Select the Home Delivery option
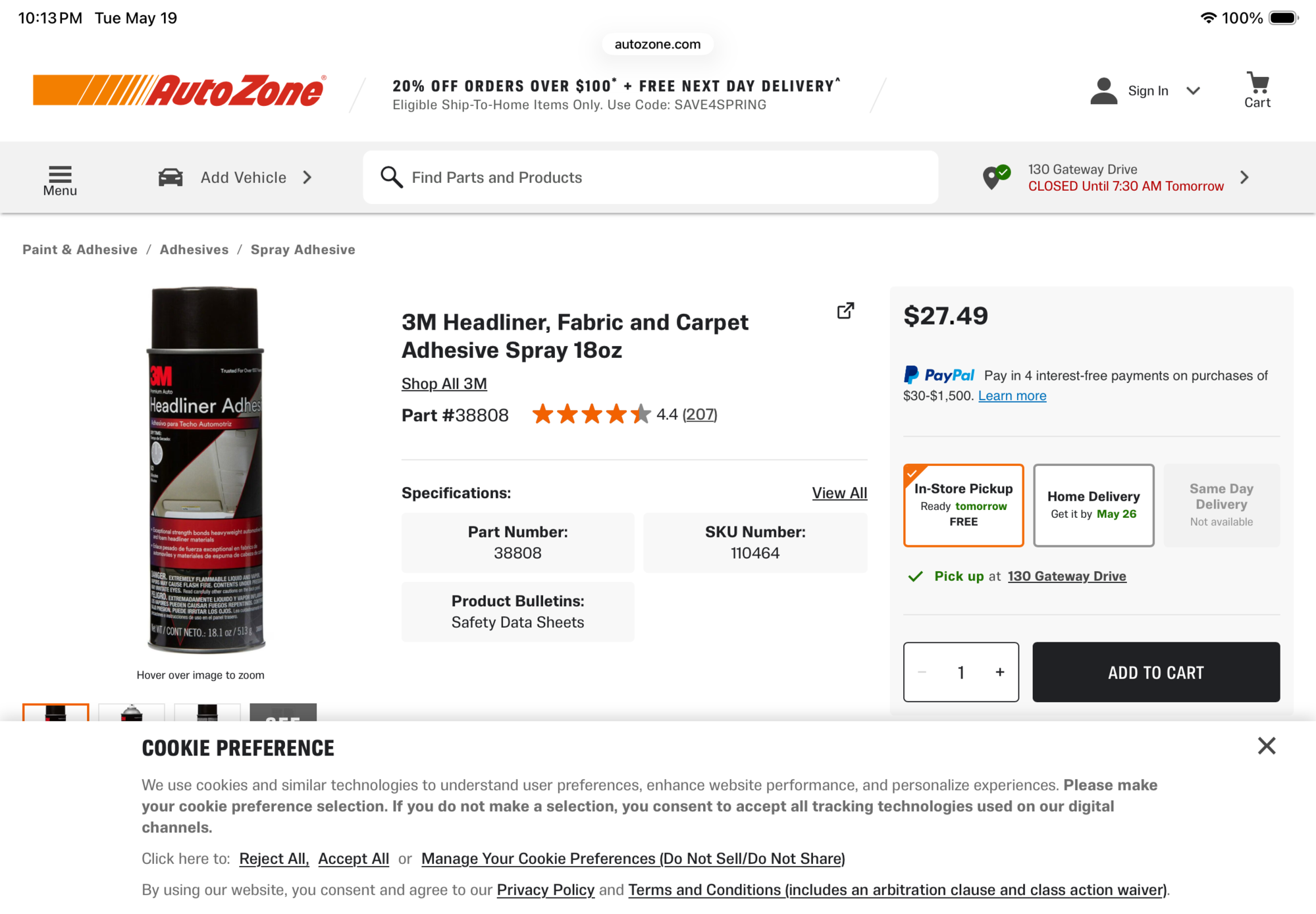Image resolution: width=1316 pixels, height=914 pixels. tap(1093, 505)
